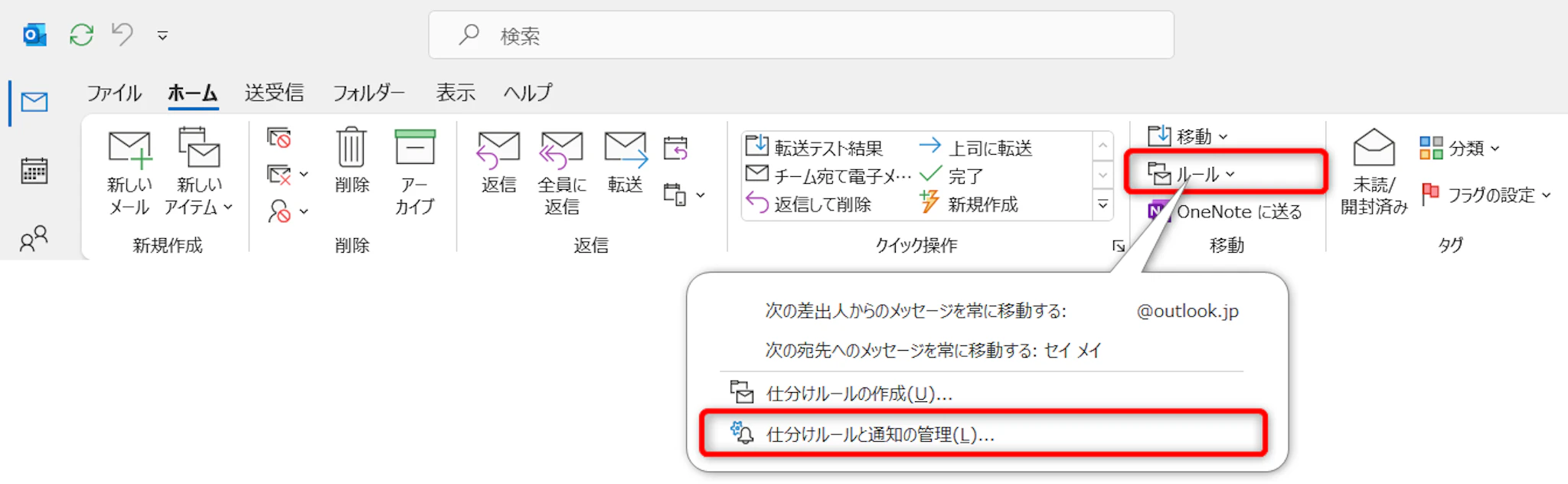Open the 移動 move dropdown
This screenshot has width=1568, height=484.
tap(1187, 136)
